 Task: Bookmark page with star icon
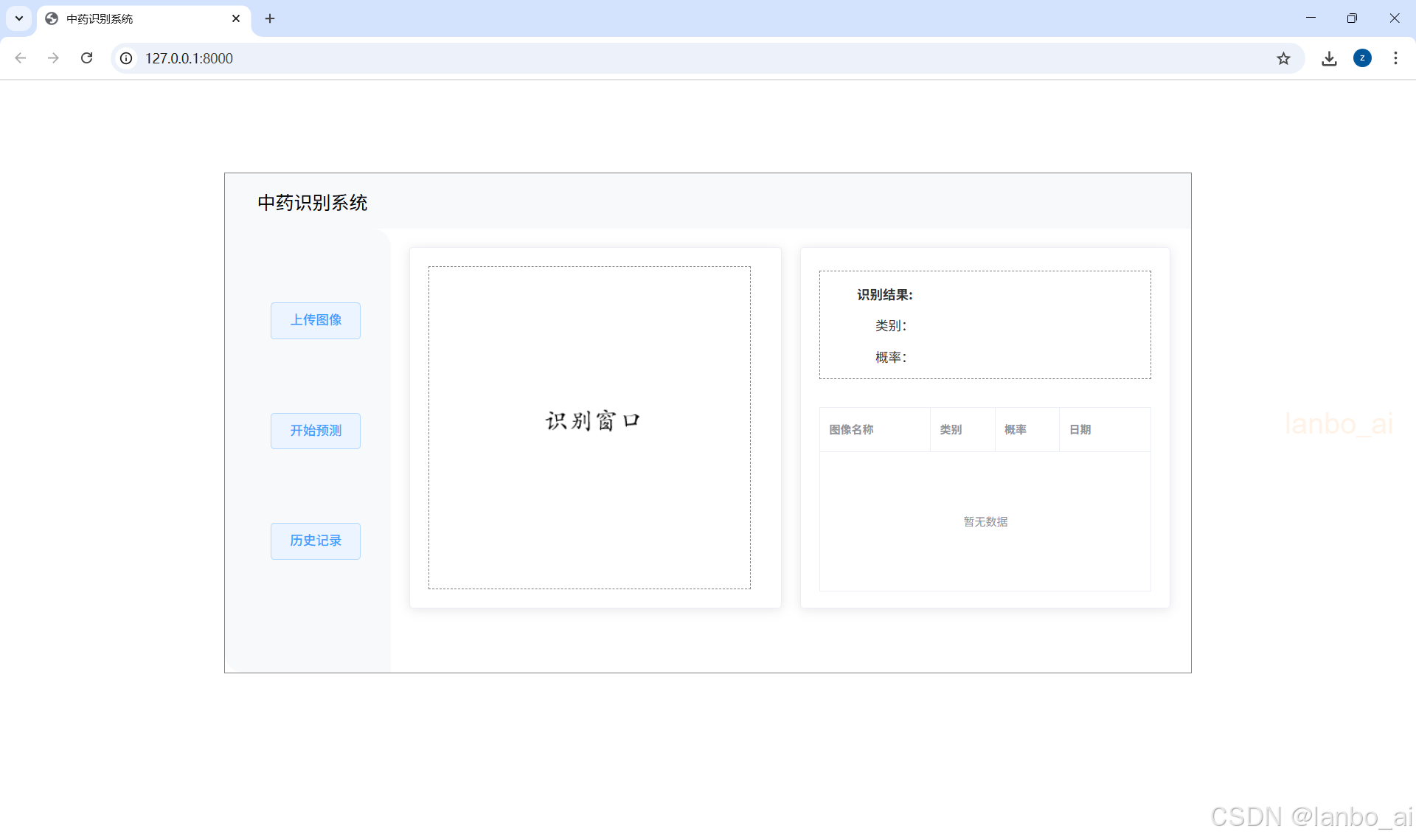pyautogui.click(x=1283, y=58)
